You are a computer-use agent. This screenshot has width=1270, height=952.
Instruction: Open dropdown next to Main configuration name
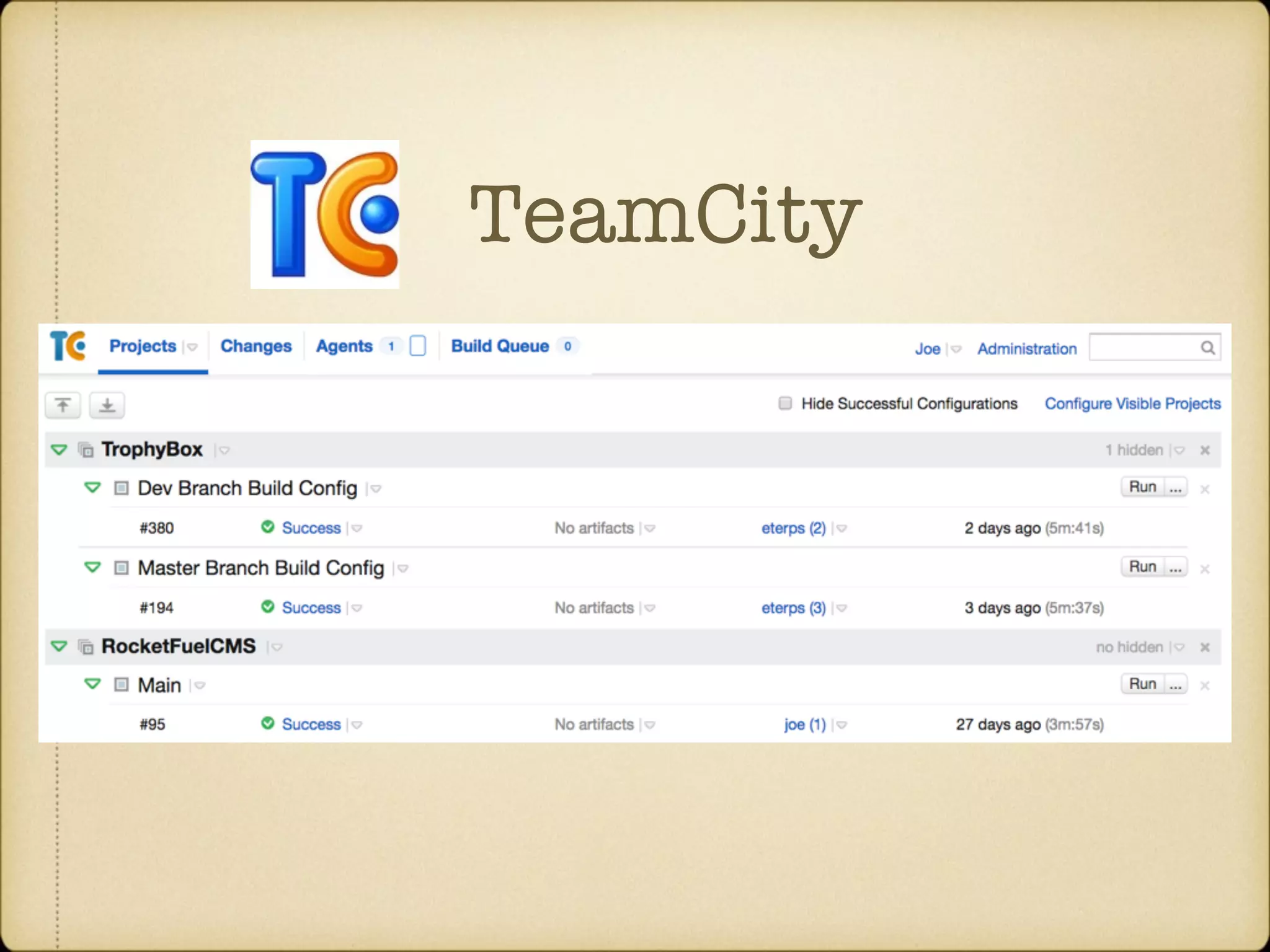pos(200,686)
